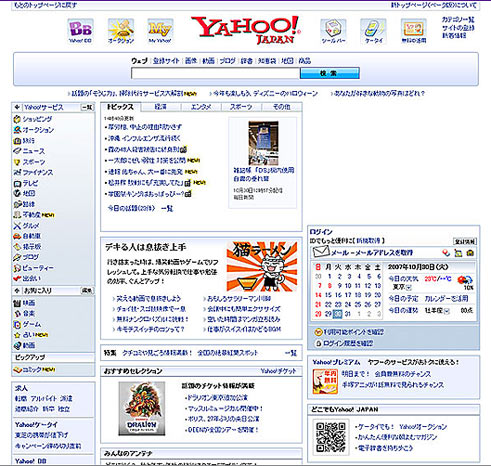Select the Dictionary search category
The height and width of the screenshot is (466, 491).
tap(247, 61)
